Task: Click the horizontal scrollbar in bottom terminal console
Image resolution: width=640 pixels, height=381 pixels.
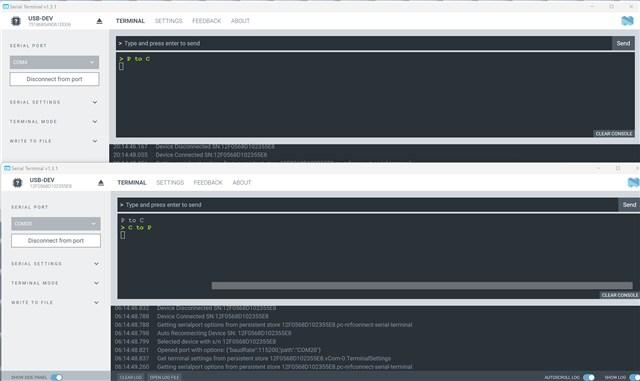Action: tap(422, 286)
